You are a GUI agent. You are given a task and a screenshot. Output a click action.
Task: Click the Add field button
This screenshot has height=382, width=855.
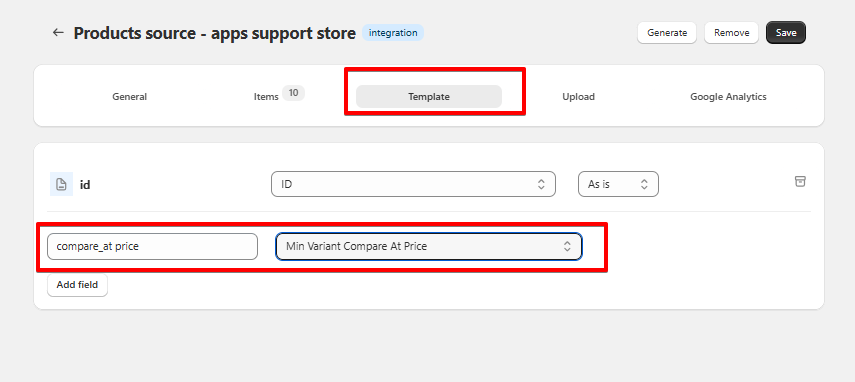(77, 285)
